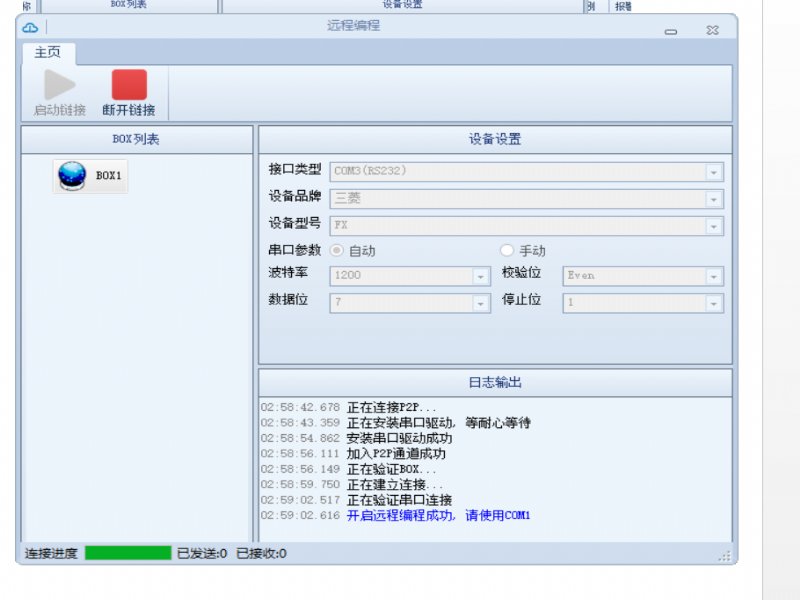Select the 手动 serial parameter radio button
Viewport: 800px width, 600px height.
click(x=507, y=251)
